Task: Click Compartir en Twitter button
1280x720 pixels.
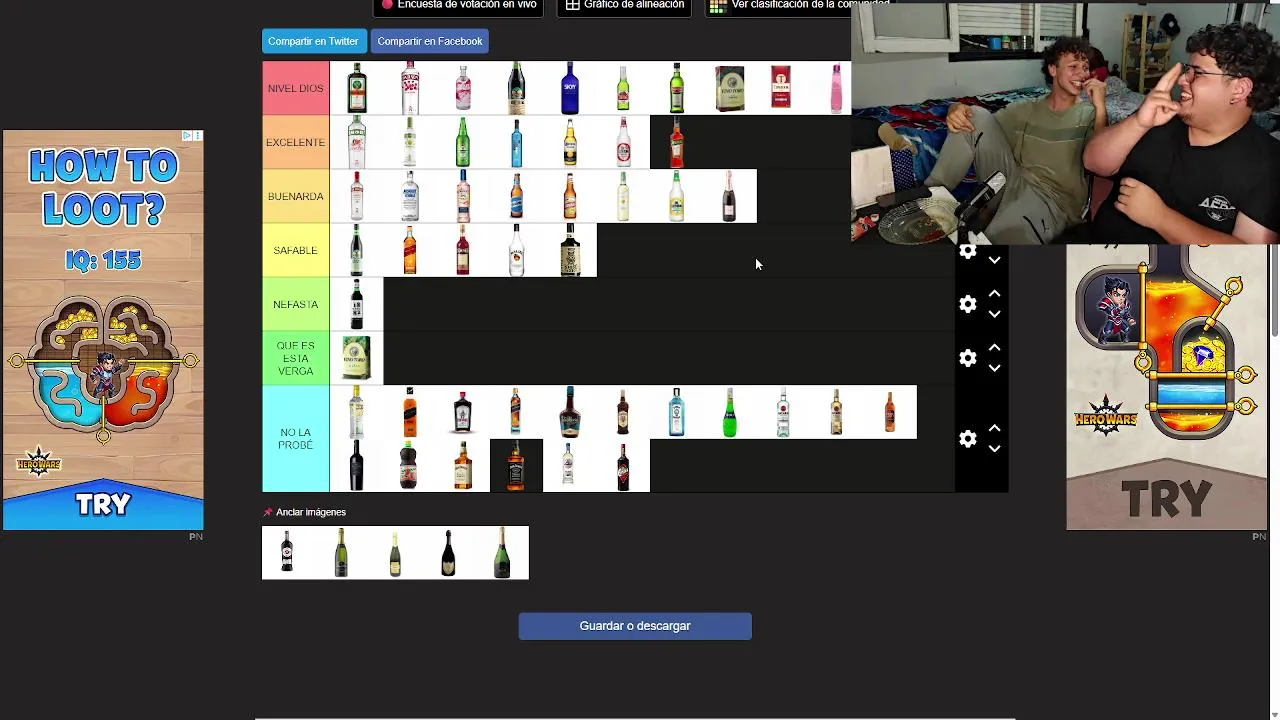Action: click(x=313, y=41)
